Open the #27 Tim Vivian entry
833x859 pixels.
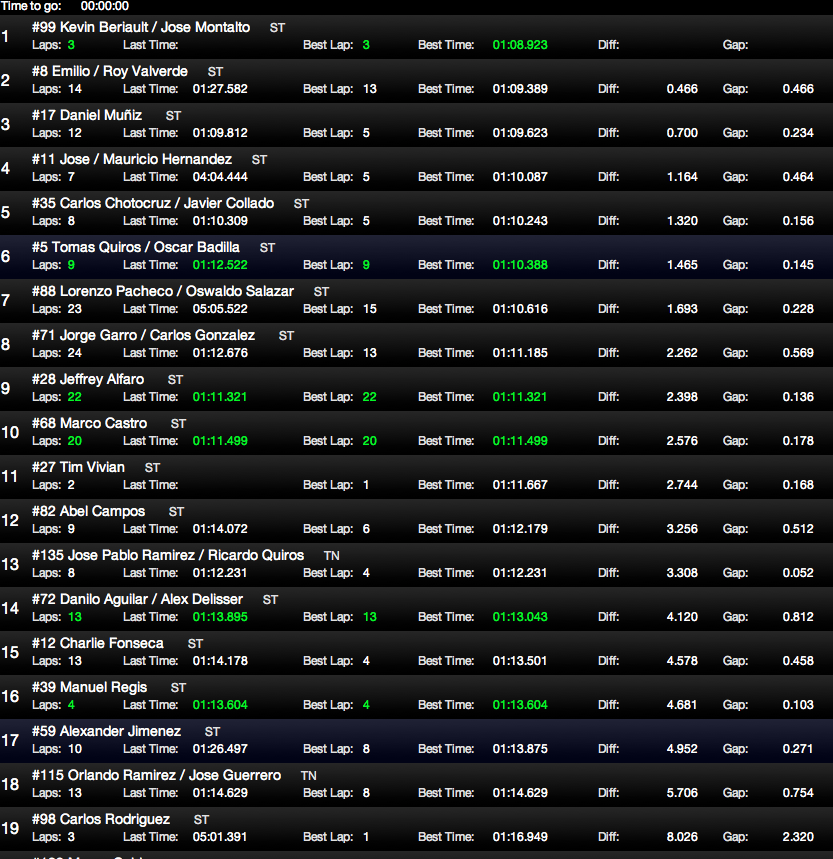(78, 467)
